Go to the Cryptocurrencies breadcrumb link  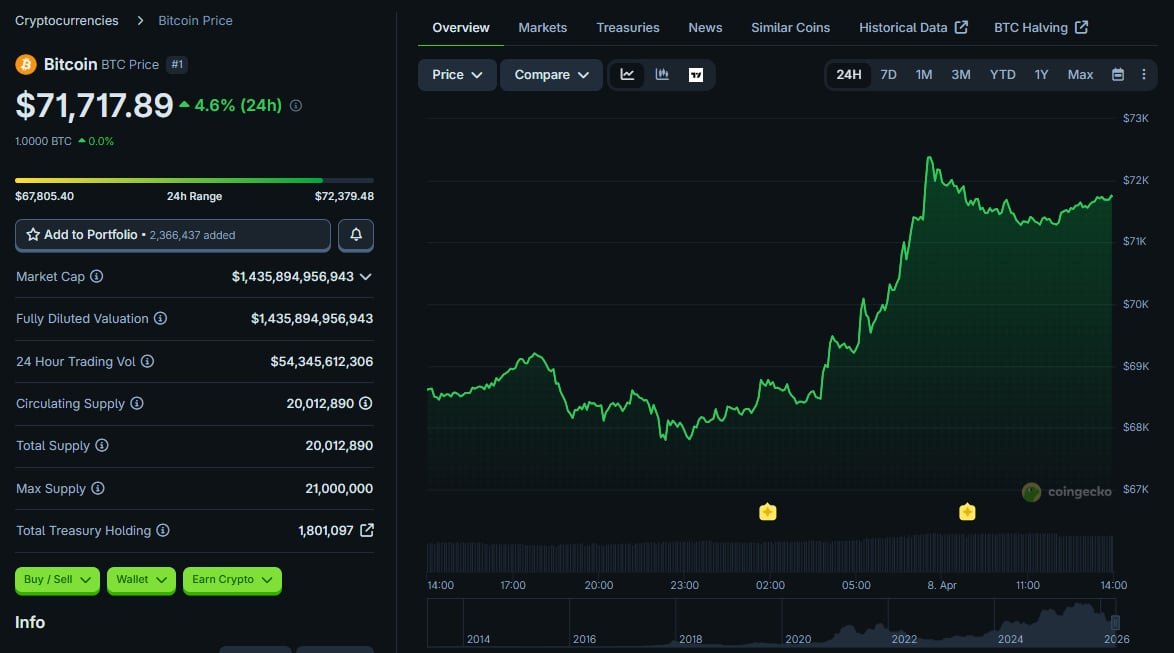67,20
